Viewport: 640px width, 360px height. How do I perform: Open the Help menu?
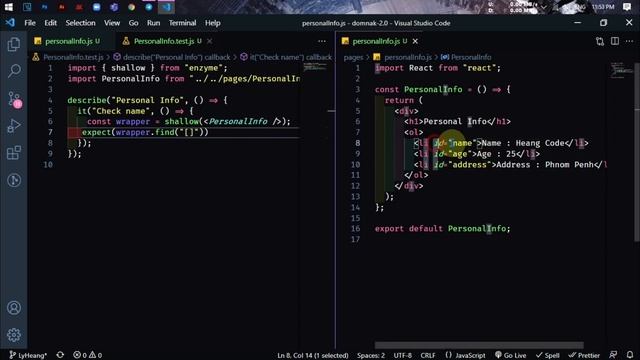[x=213, y=23]
